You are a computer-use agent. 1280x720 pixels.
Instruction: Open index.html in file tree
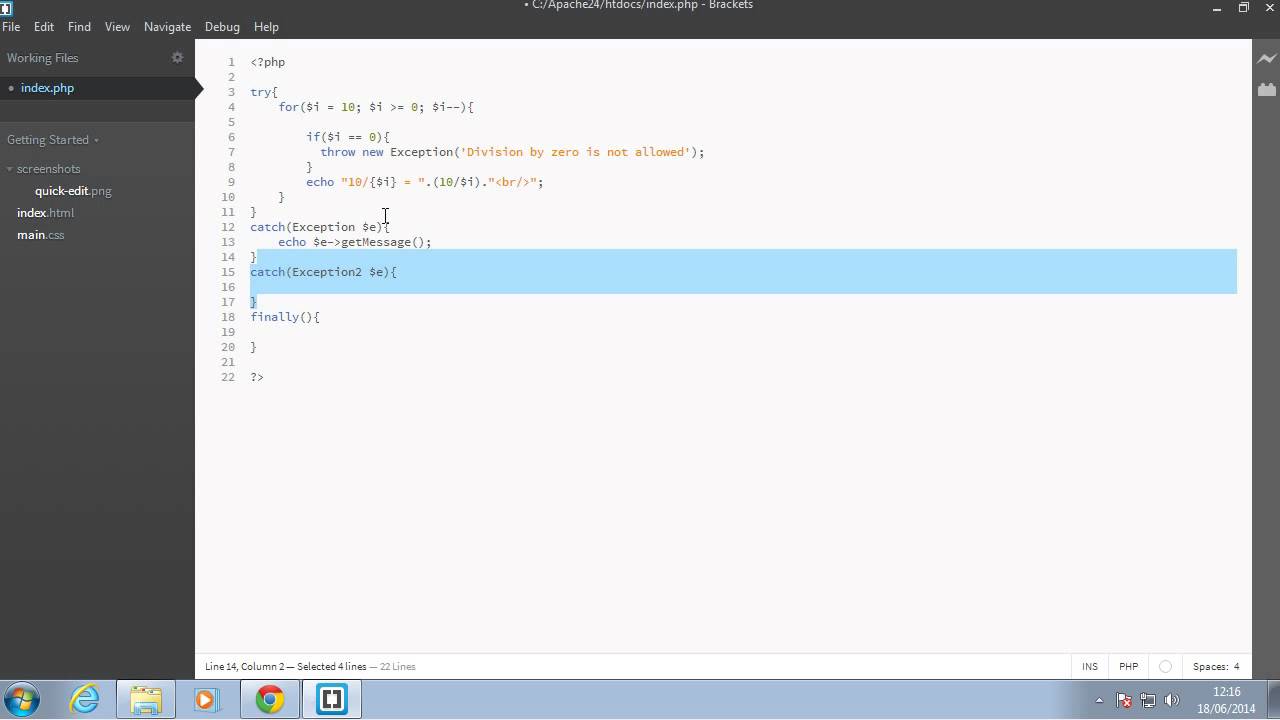tap(45, 213)
